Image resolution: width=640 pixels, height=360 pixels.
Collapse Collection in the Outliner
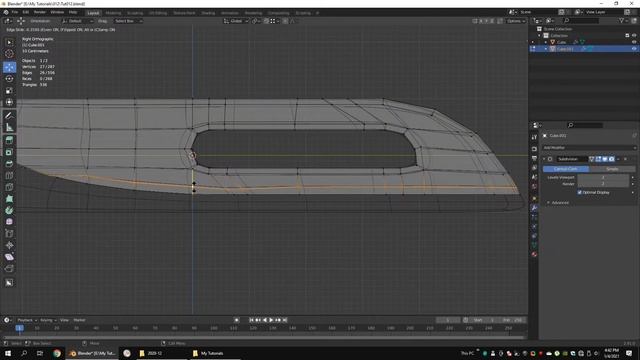click(539, 36)
